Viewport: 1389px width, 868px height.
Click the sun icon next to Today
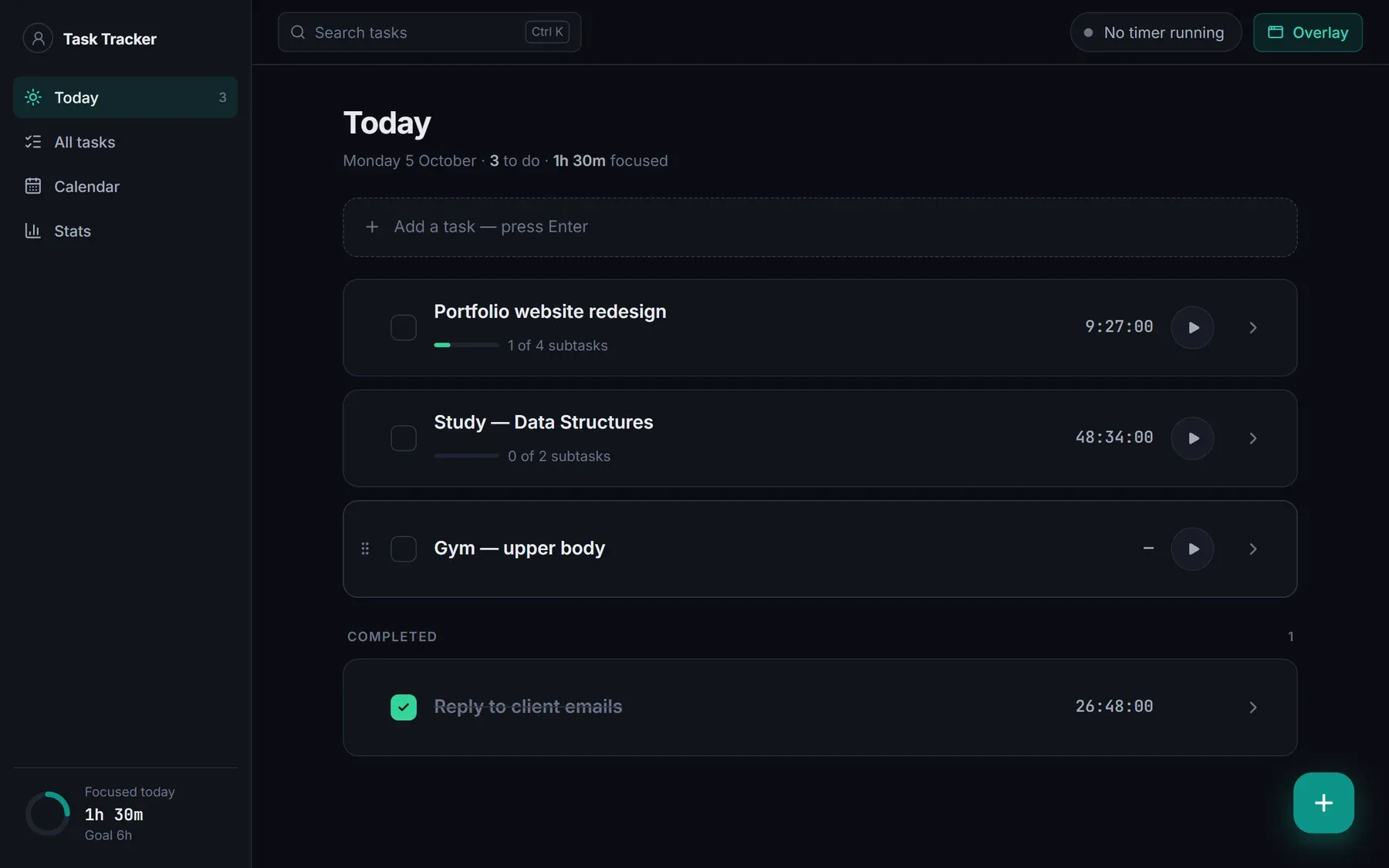coord(33,97)
